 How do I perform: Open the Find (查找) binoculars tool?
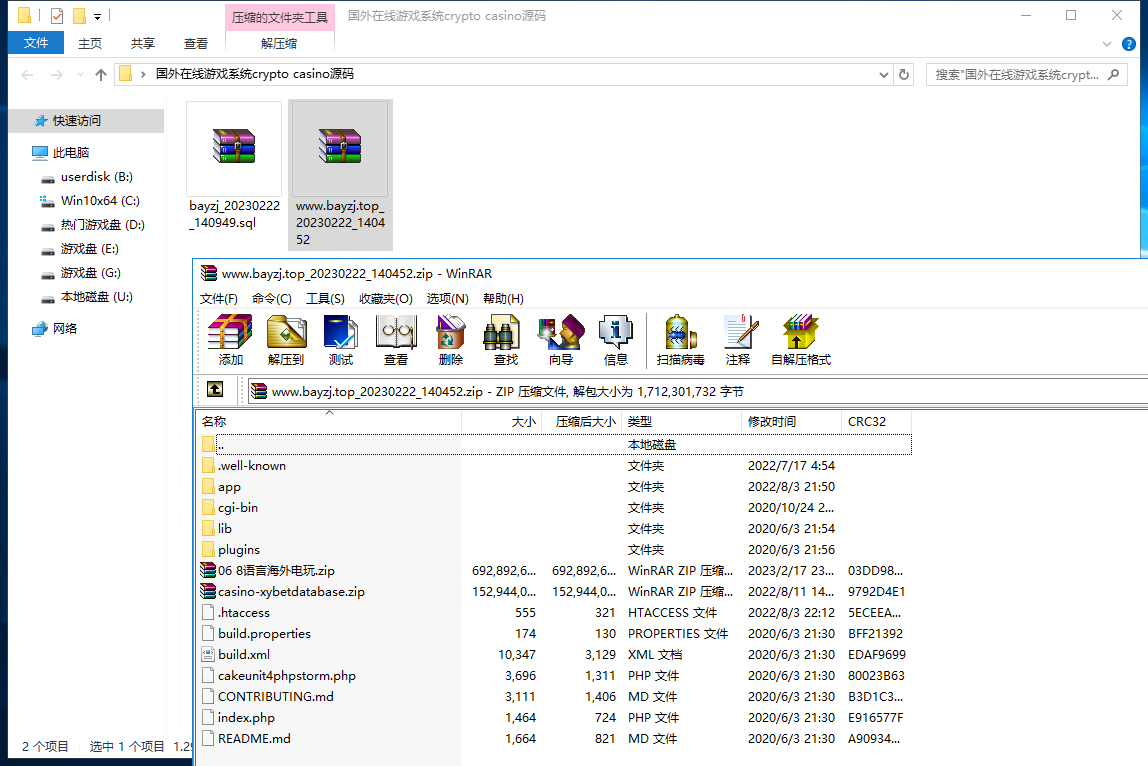click(x=506, y=339)
